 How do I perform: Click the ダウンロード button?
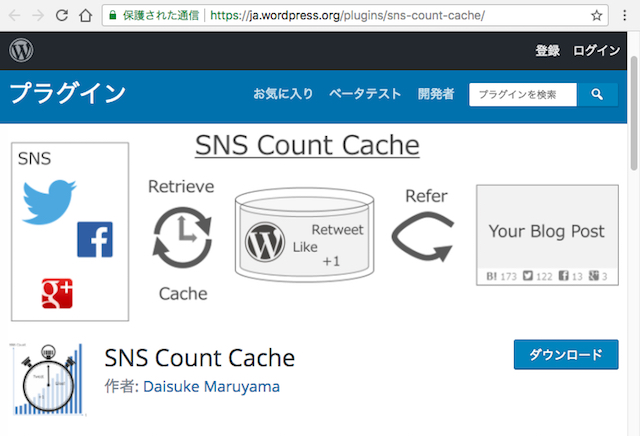[565, 355]
